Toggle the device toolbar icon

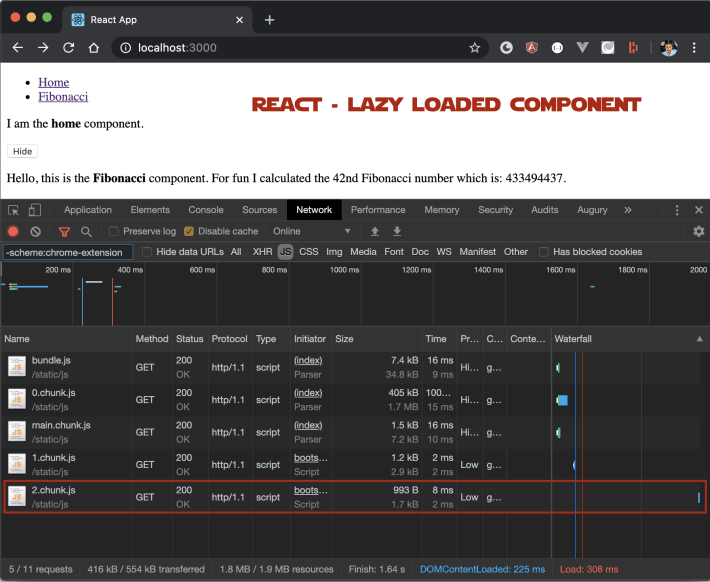[34, 210]
